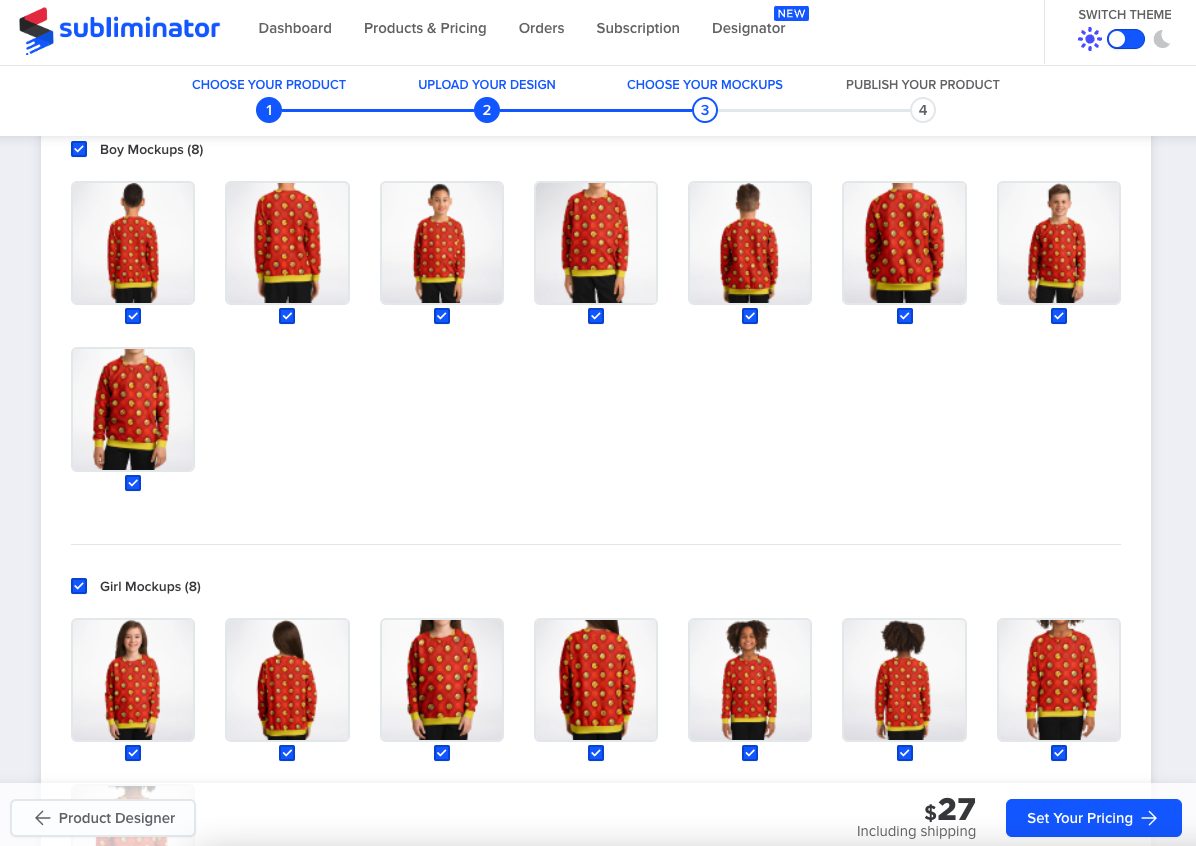Go to step 1 circle
The height and width of the screenshot is (846, 1196).
click(268, 111)
